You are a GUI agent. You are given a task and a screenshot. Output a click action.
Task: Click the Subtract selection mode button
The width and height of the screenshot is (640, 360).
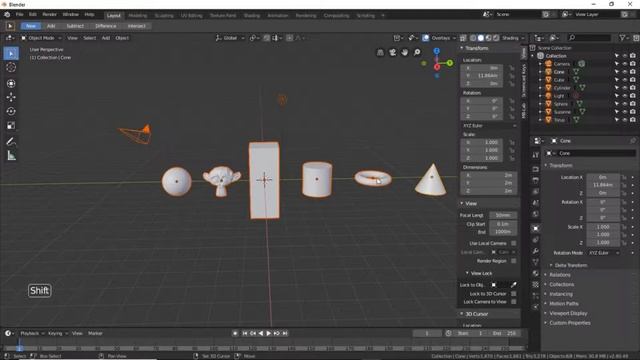coord(75,26)
